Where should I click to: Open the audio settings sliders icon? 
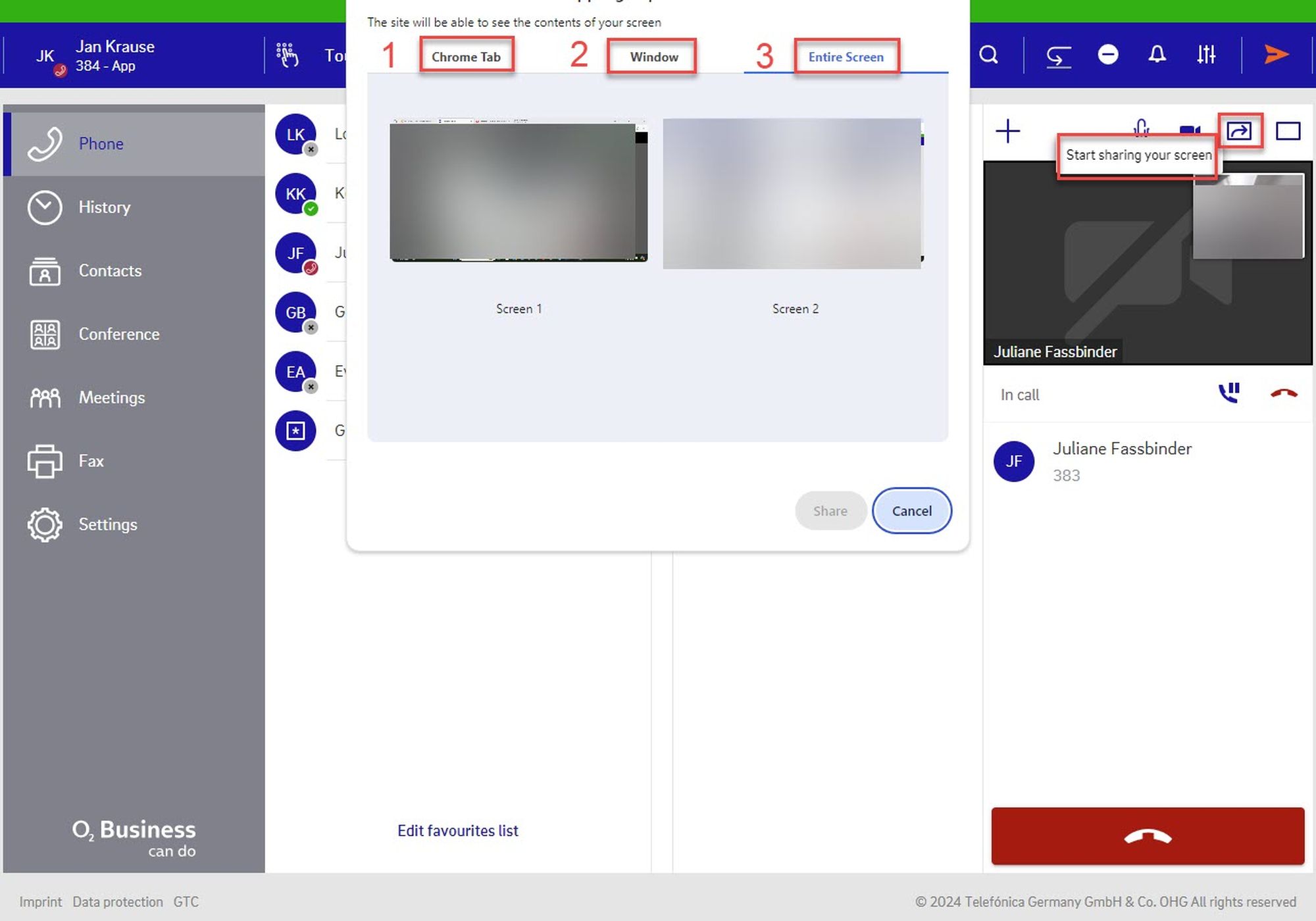pos(1205,55)
